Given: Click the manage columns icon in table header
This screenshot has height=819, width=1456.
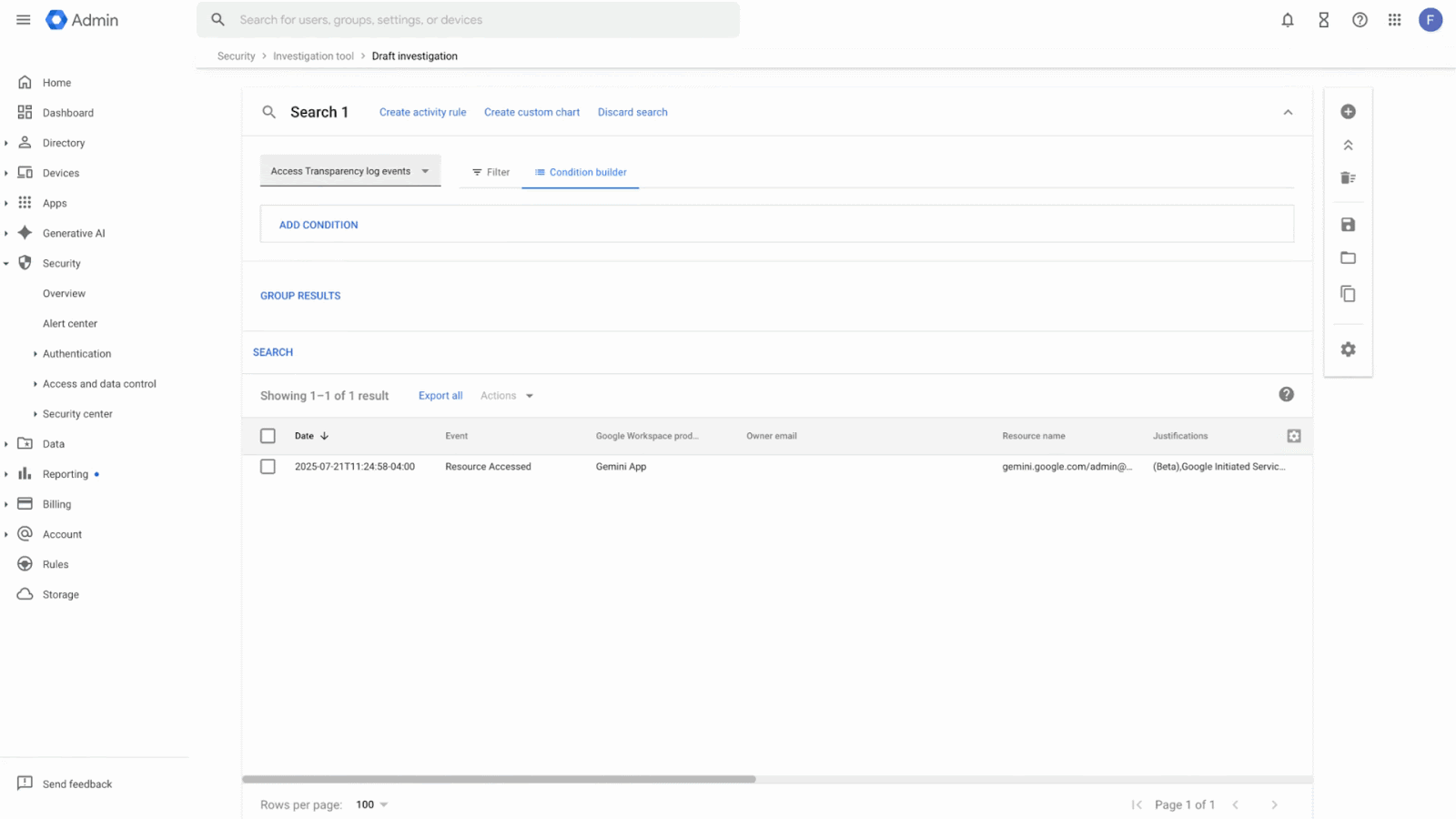Looking at the screenshot, I should click(x=1293, y=436).
